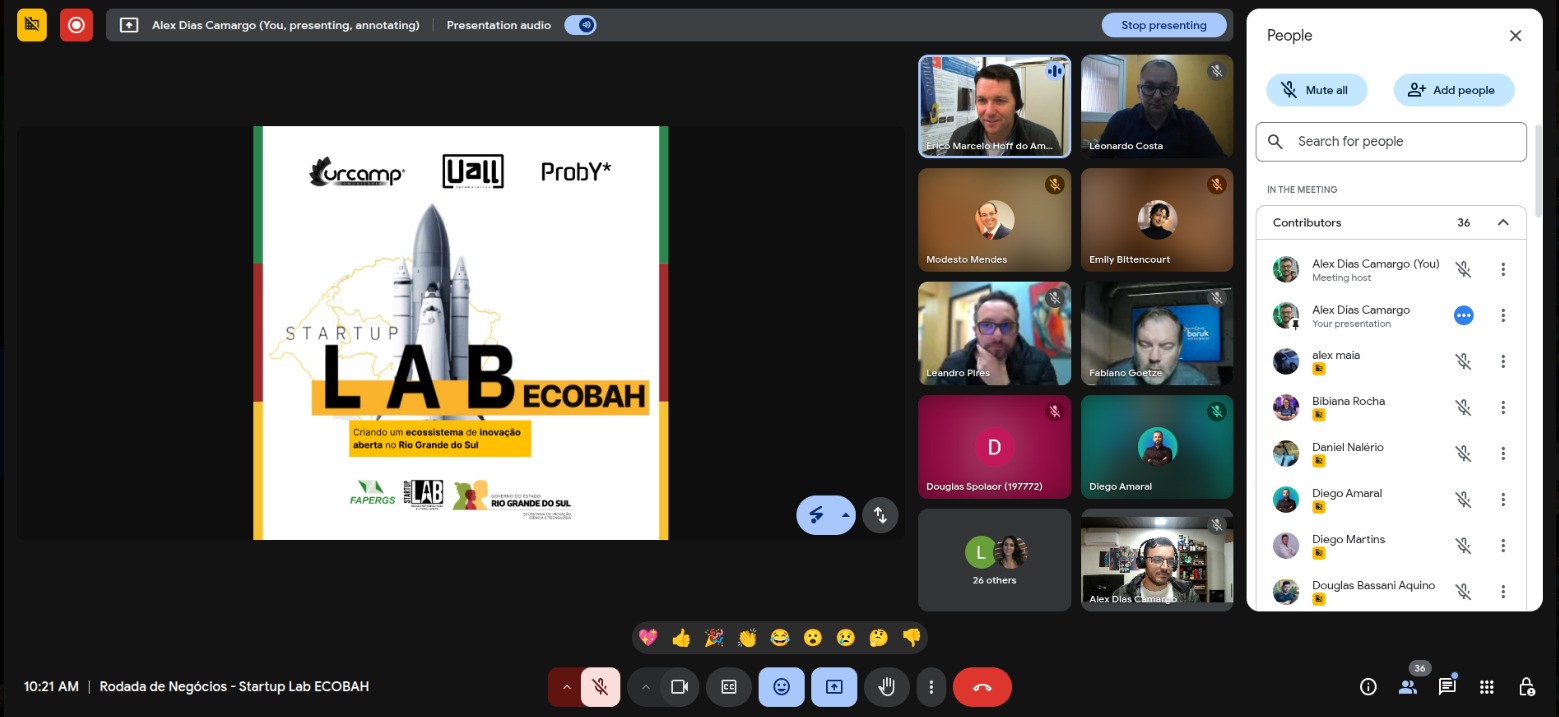
Task: Mute Daniel Nalério in the People list
Action: point(1463,453)
